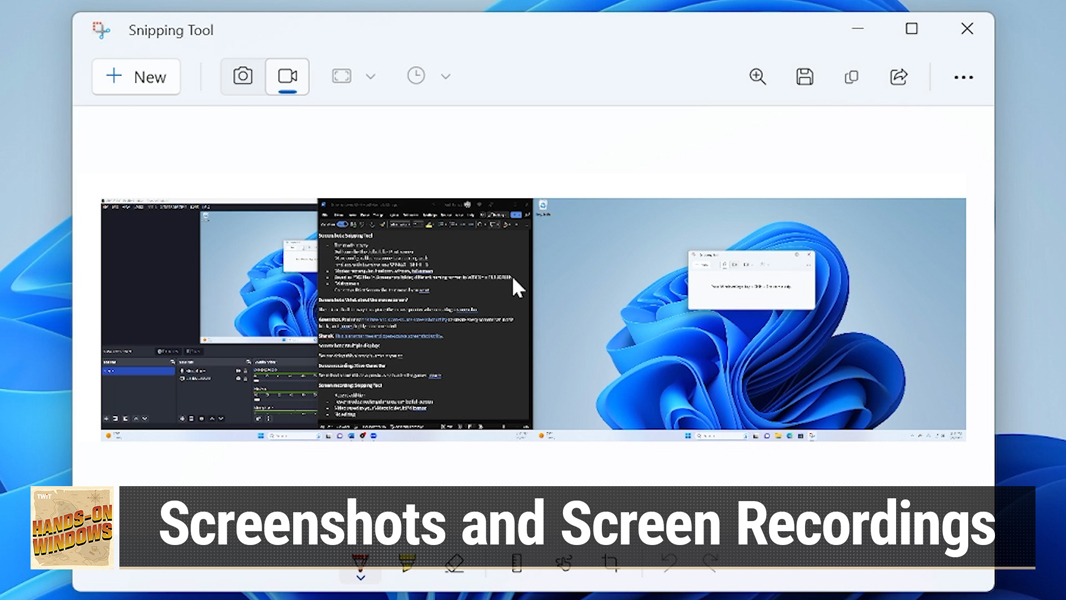
Task: Select the yellow Highlighter tool
Action: coord(407,562)
